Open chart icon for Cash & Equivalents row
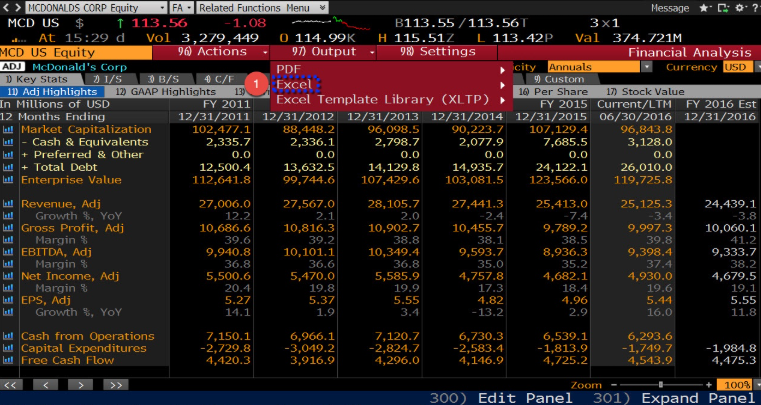Screen dimensions: 761x405 [8, 142]
